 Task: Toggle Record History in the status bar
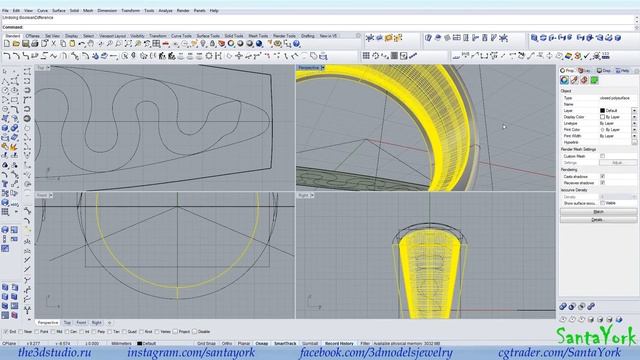coord(339,344)
